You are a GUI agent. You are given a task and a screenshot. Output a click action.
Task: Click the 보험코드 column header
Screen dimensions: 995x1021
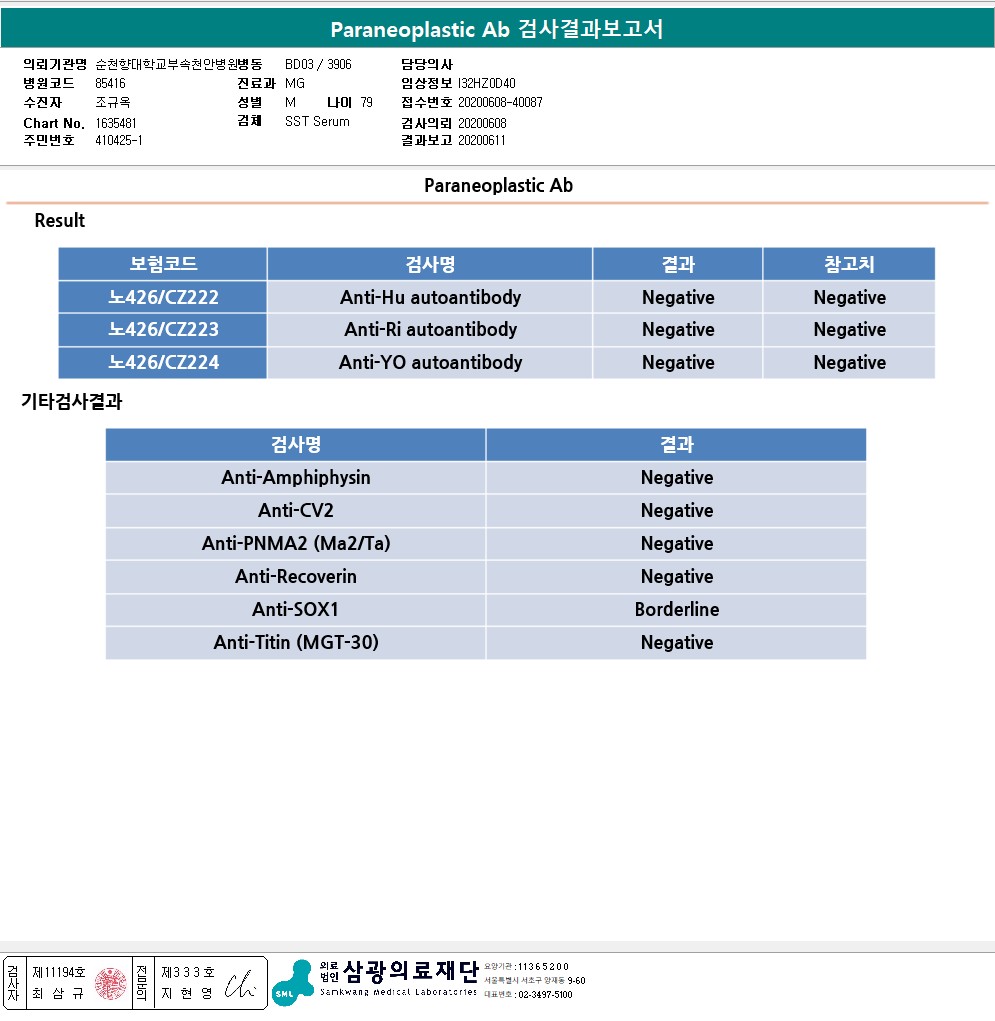tap(163, 264)
